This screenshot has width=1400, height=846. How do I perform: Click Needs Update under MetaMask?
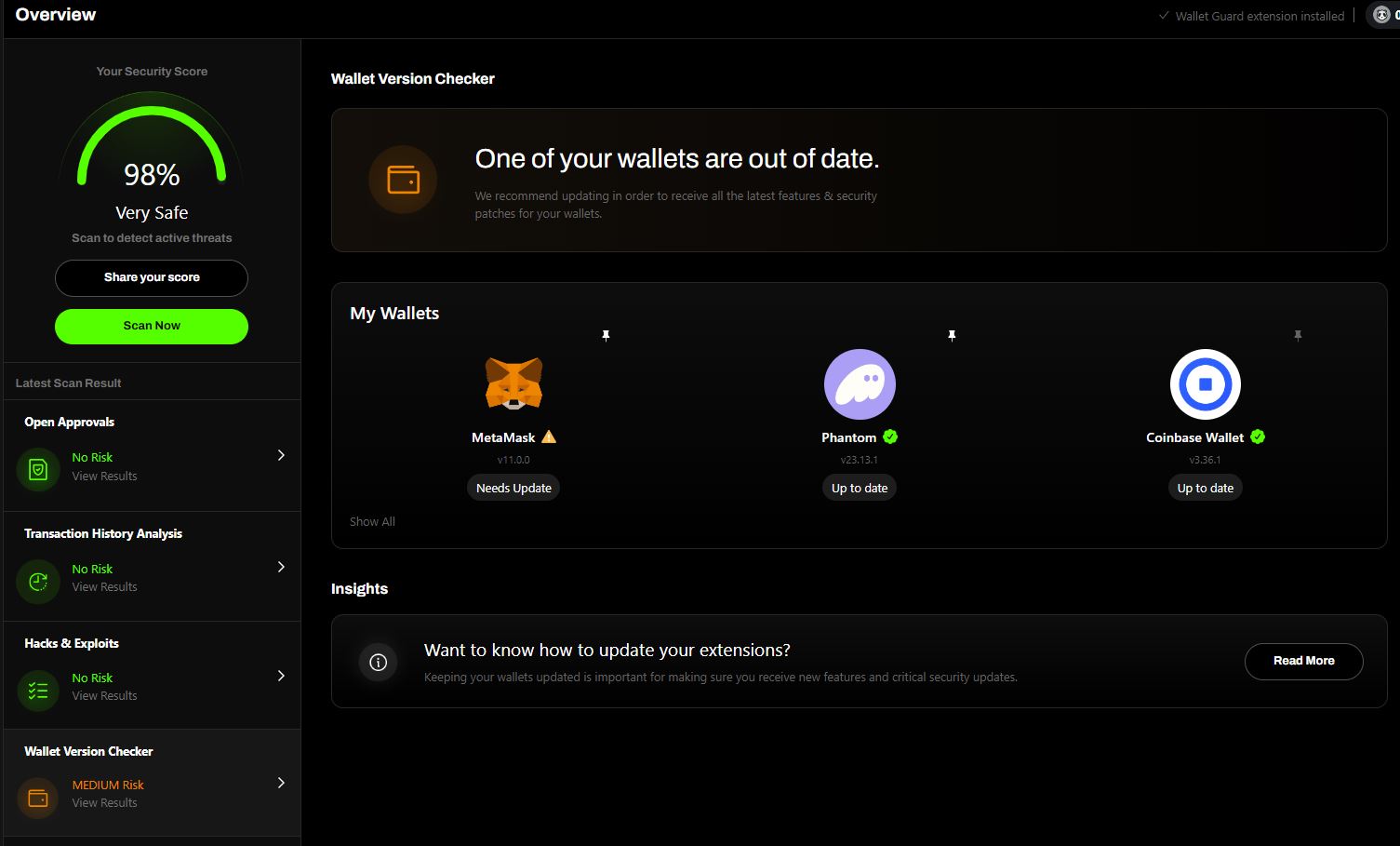click(x=513, y=487)
